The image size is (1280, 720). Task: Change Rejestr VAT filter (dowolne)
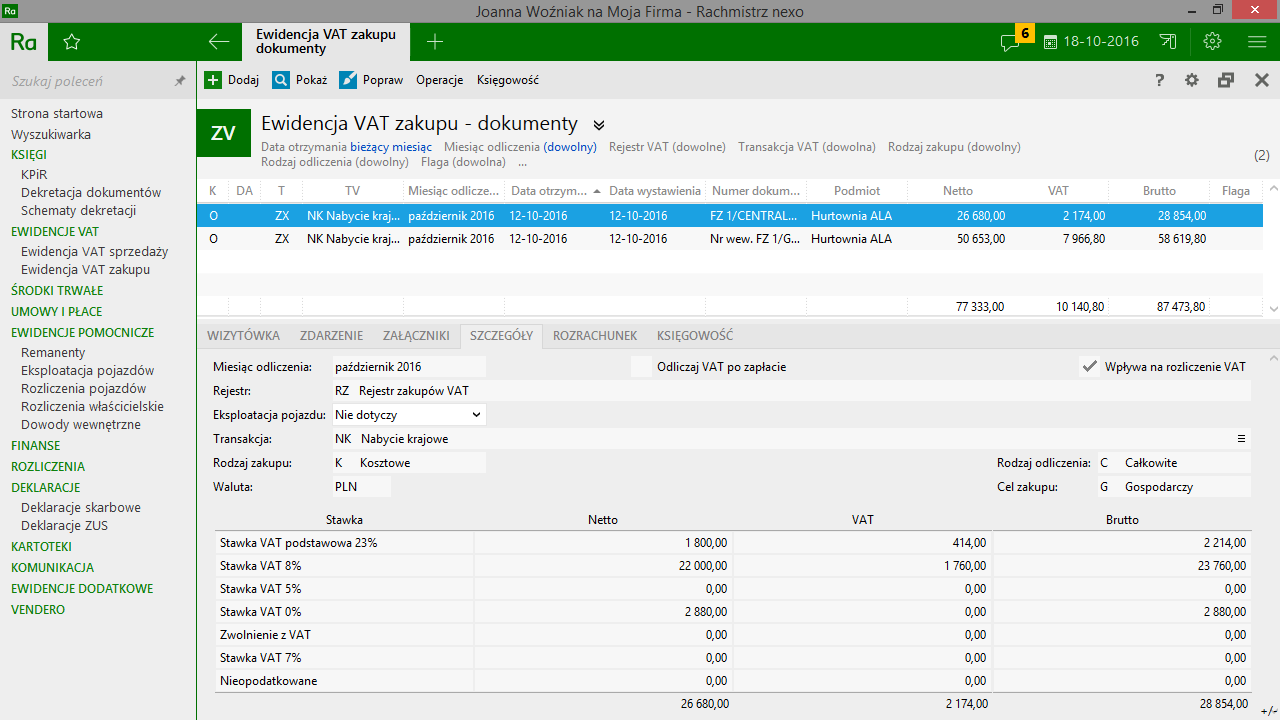(699, 147)
